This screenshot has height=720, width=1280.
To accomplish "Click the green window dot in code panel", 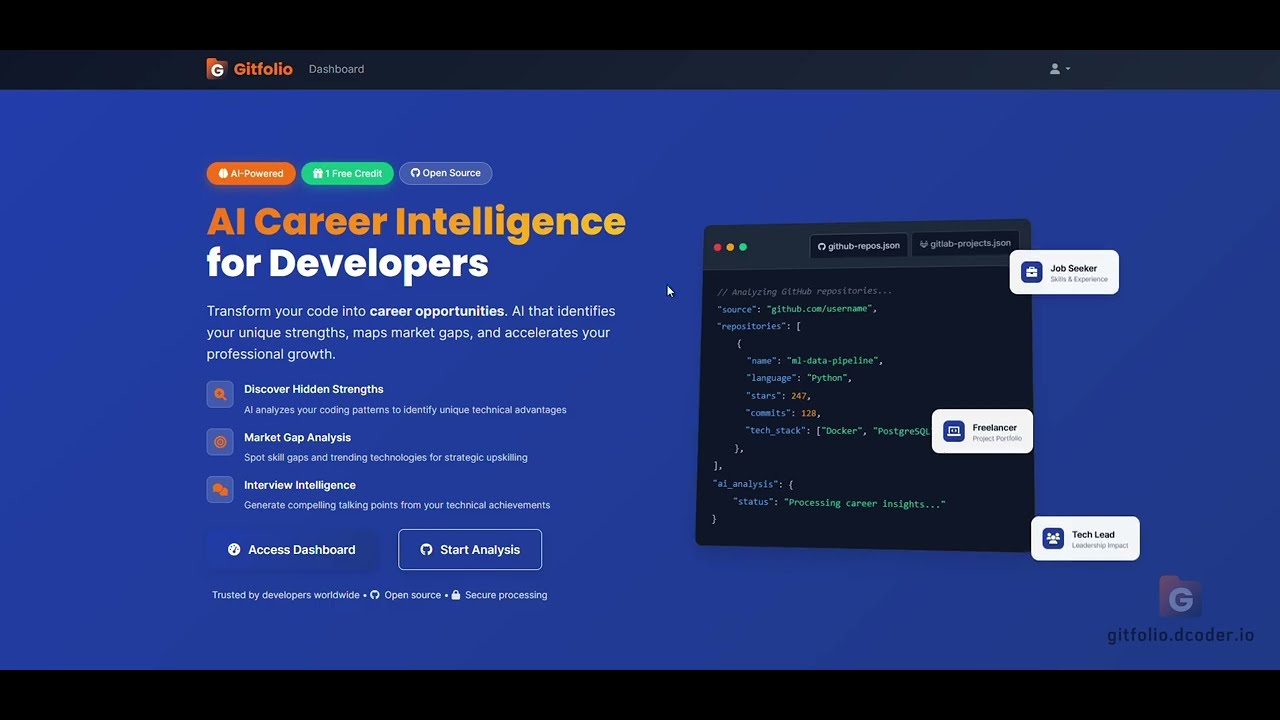I will (743, 247).
